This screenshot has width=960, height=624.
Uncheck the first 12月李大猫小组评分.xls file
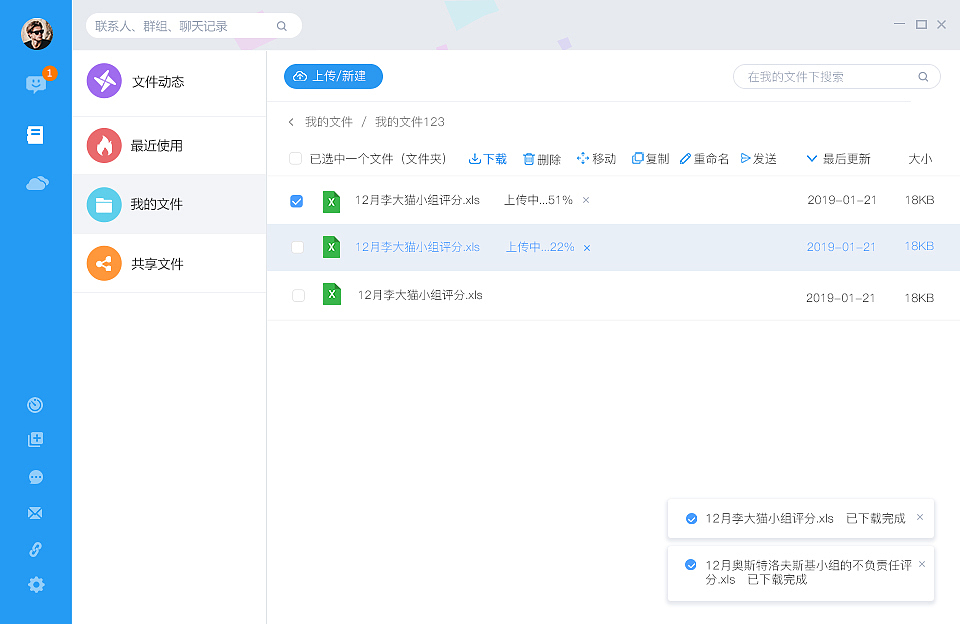pyautogui.click(x=296, y=201)
